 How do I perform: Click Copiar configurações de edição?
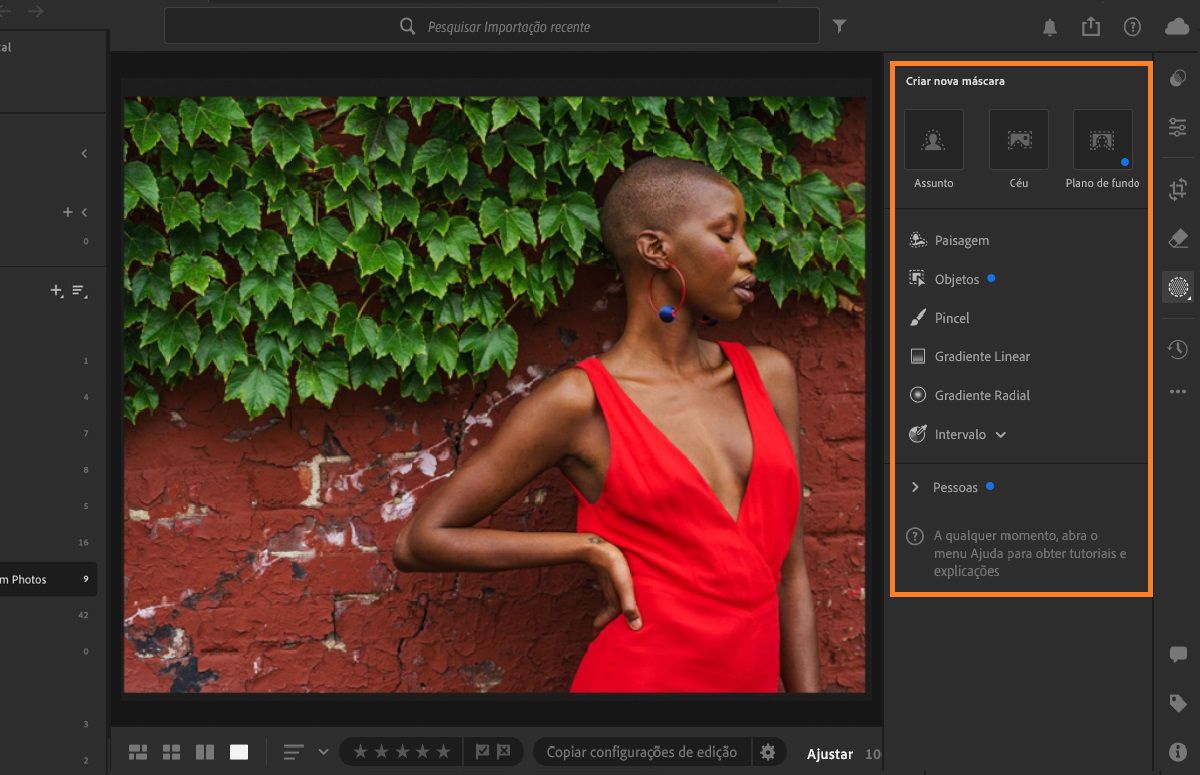pyautogui.click(x=641, y=751)
